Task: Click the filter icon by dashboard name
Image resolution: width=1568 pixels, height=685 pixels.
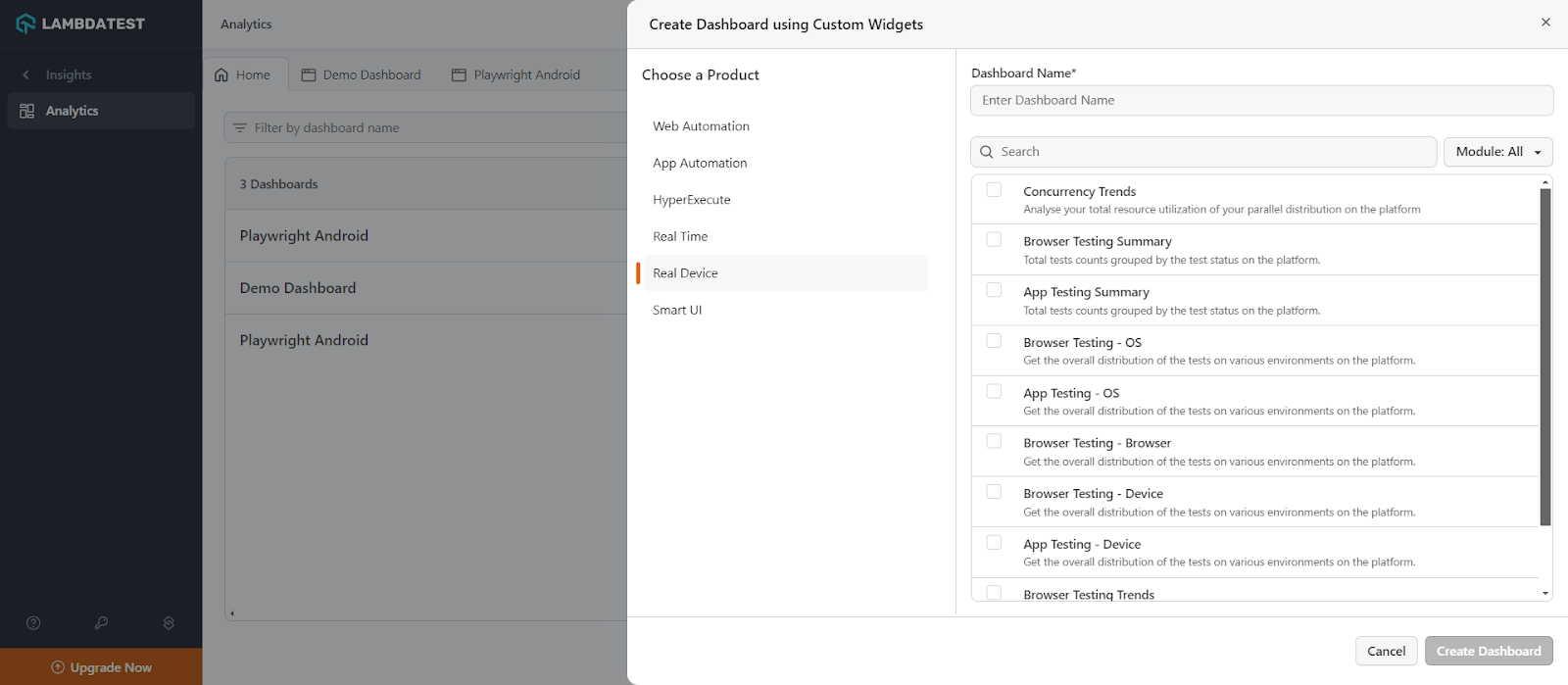Action: (240, 127)
